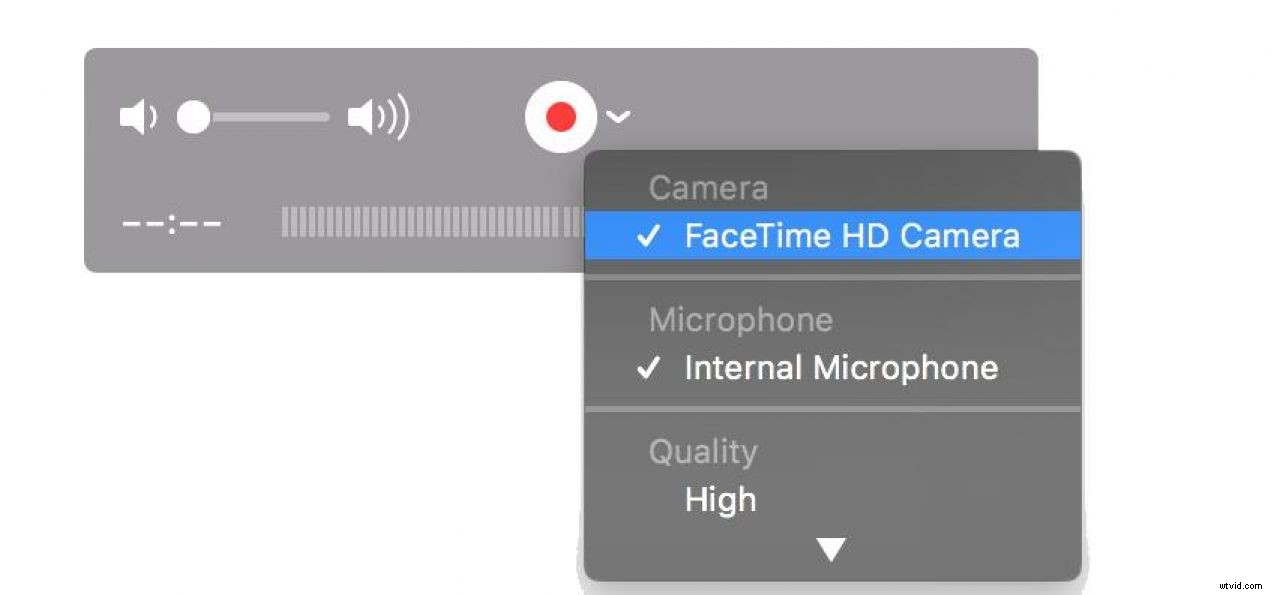The image size is (1280, 595).
Task: Click the Quality section label
Action: coord(702,452)
